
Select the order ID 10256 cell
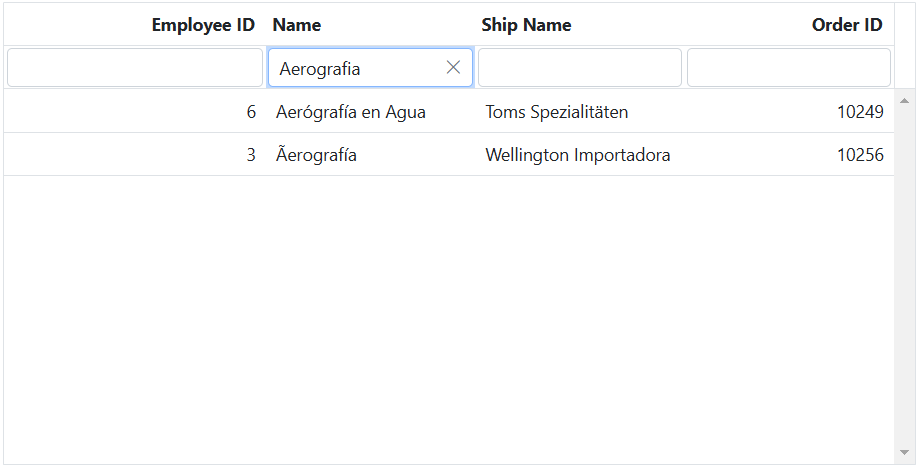tap(860, 155)
